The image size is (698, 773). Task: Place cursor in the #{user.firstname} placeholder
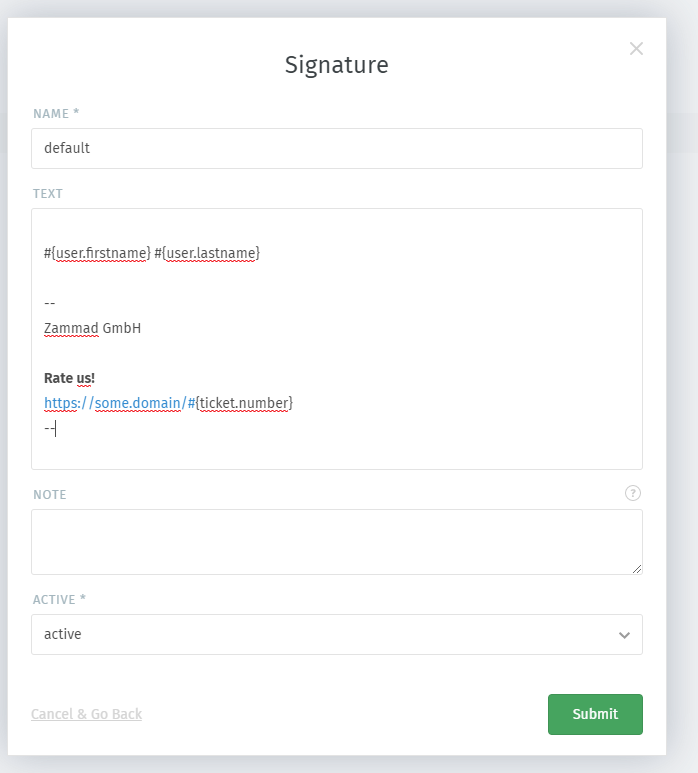coord(97,253)
